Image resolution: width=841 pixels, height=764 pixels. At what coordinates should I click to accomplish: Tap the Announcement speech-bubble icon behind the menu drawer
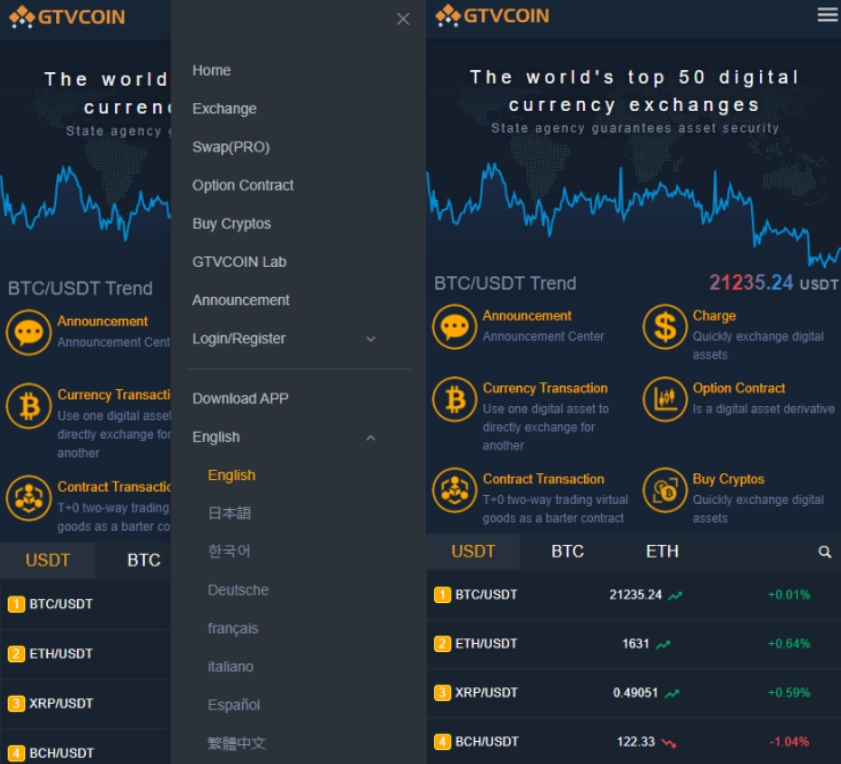[29, 333]
